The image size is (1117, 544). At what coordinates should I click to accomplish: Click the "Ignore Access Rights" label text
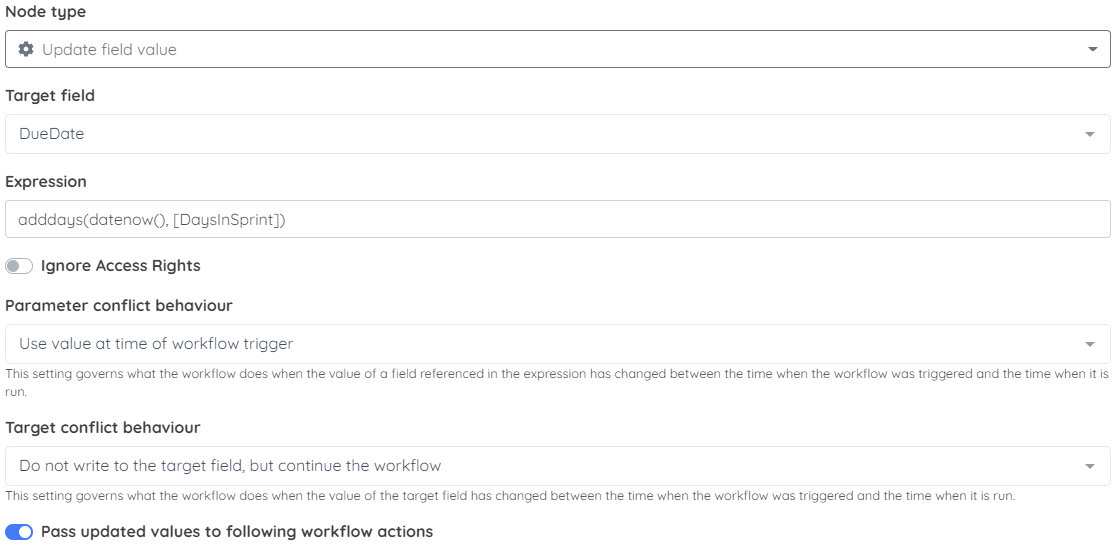120,266
